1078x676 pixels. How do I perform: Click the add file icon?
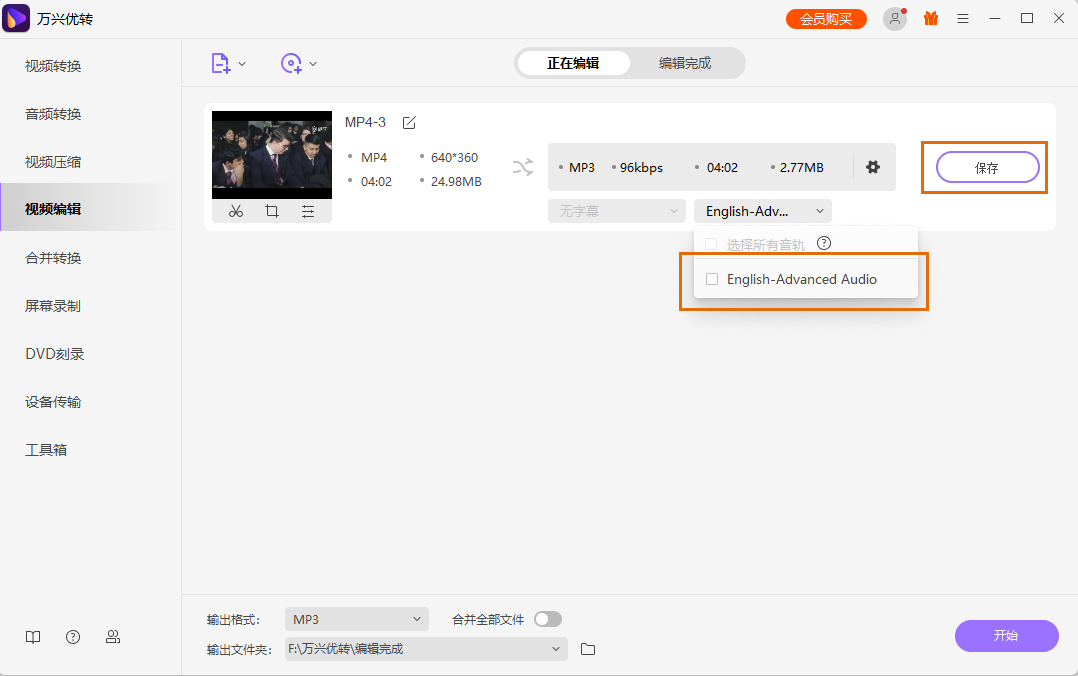[x=221, y=63]
